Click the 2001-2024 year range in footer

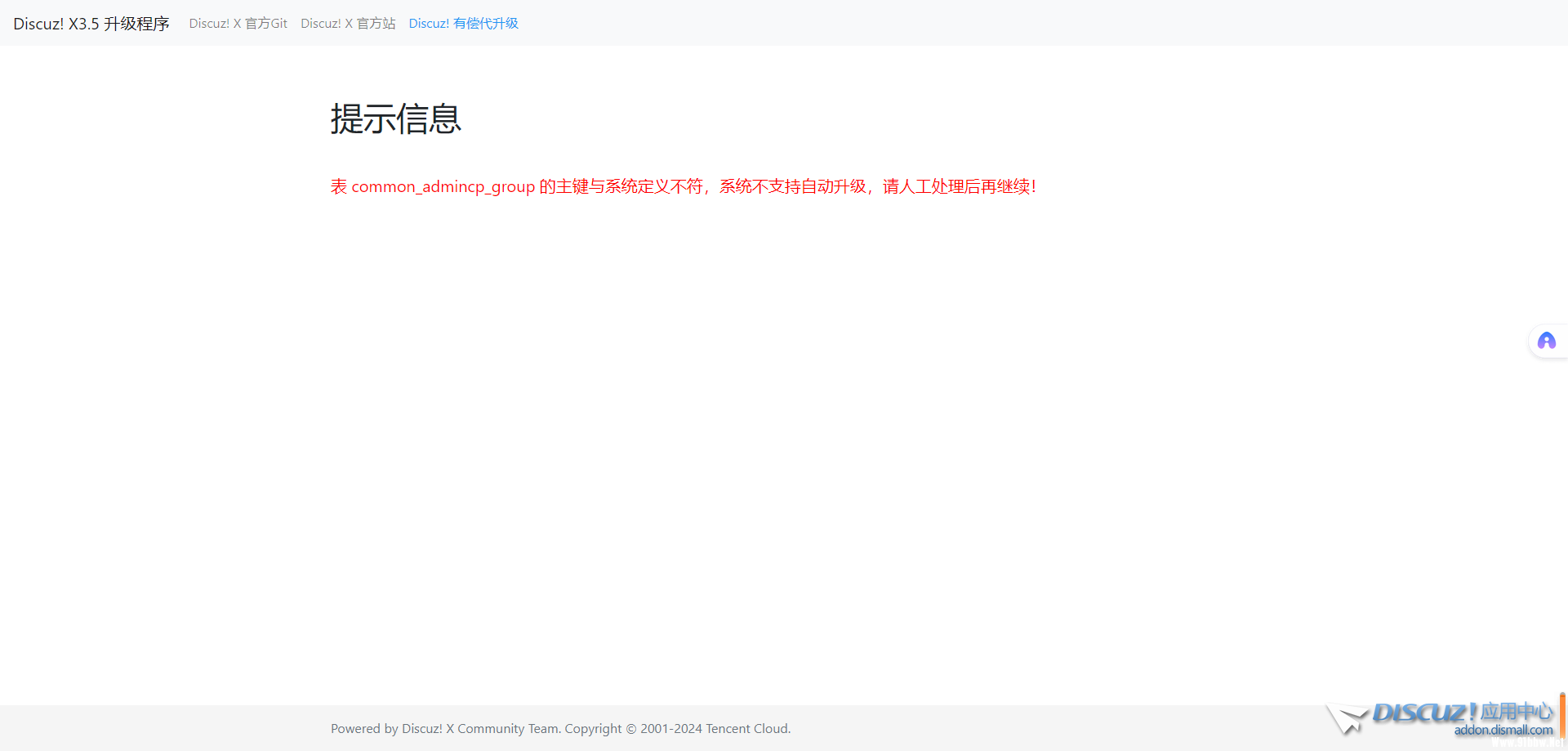(671, 729)
